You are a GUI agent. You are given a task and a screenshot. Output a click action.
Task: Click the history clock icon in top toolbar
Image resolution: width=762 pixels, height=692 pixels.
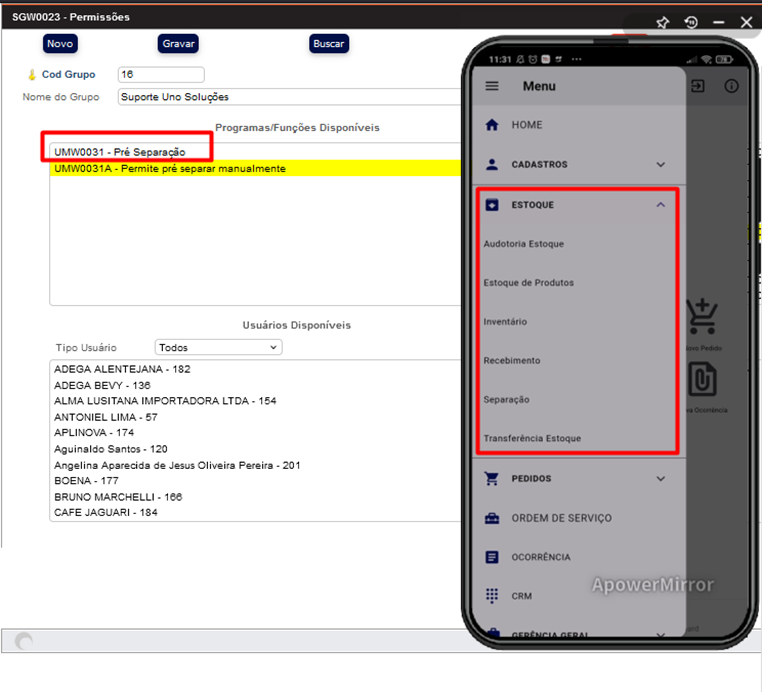point(690,22)
